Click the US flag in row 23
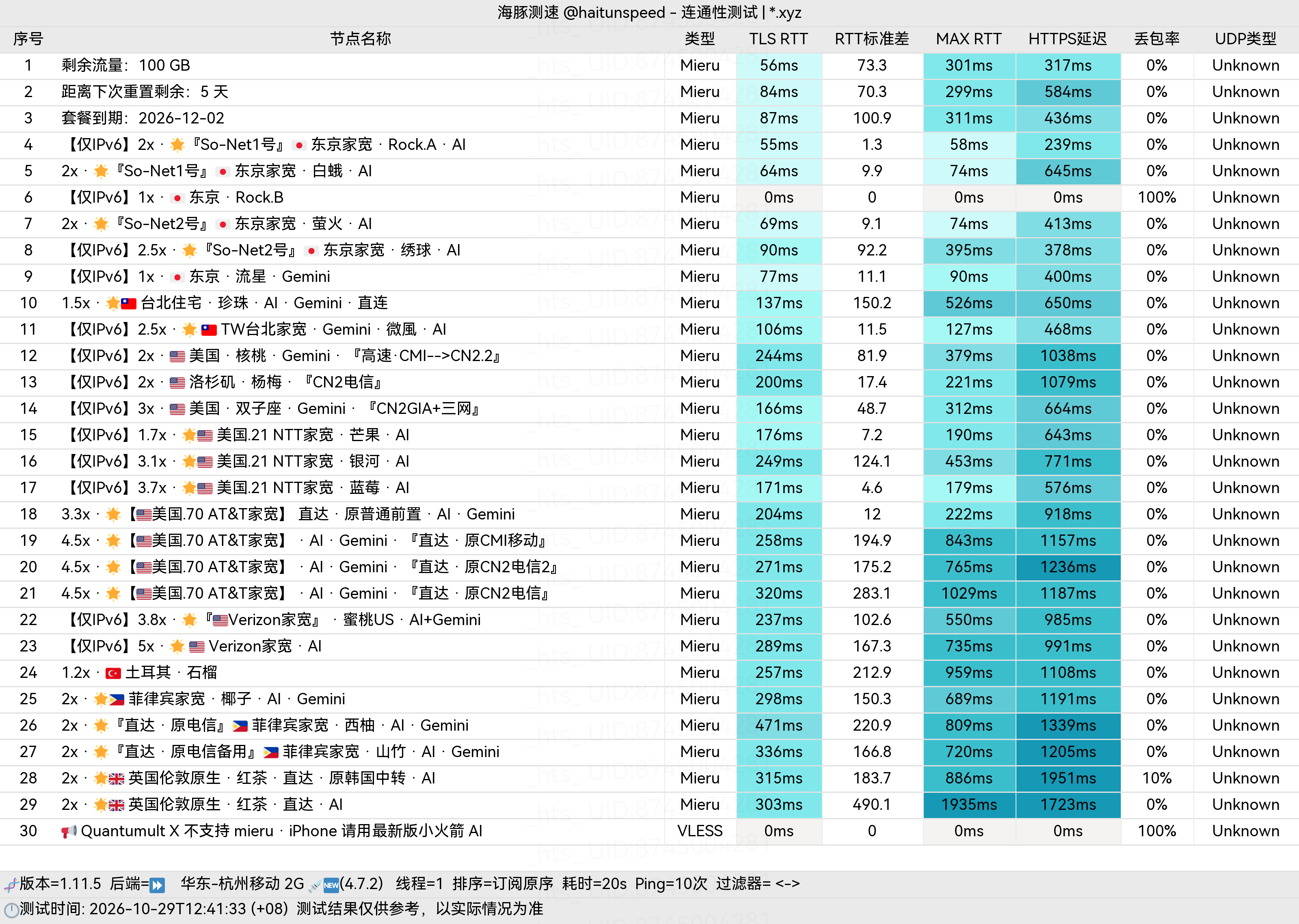This screenshot has height=924, width=1299. tap(197, 647)
